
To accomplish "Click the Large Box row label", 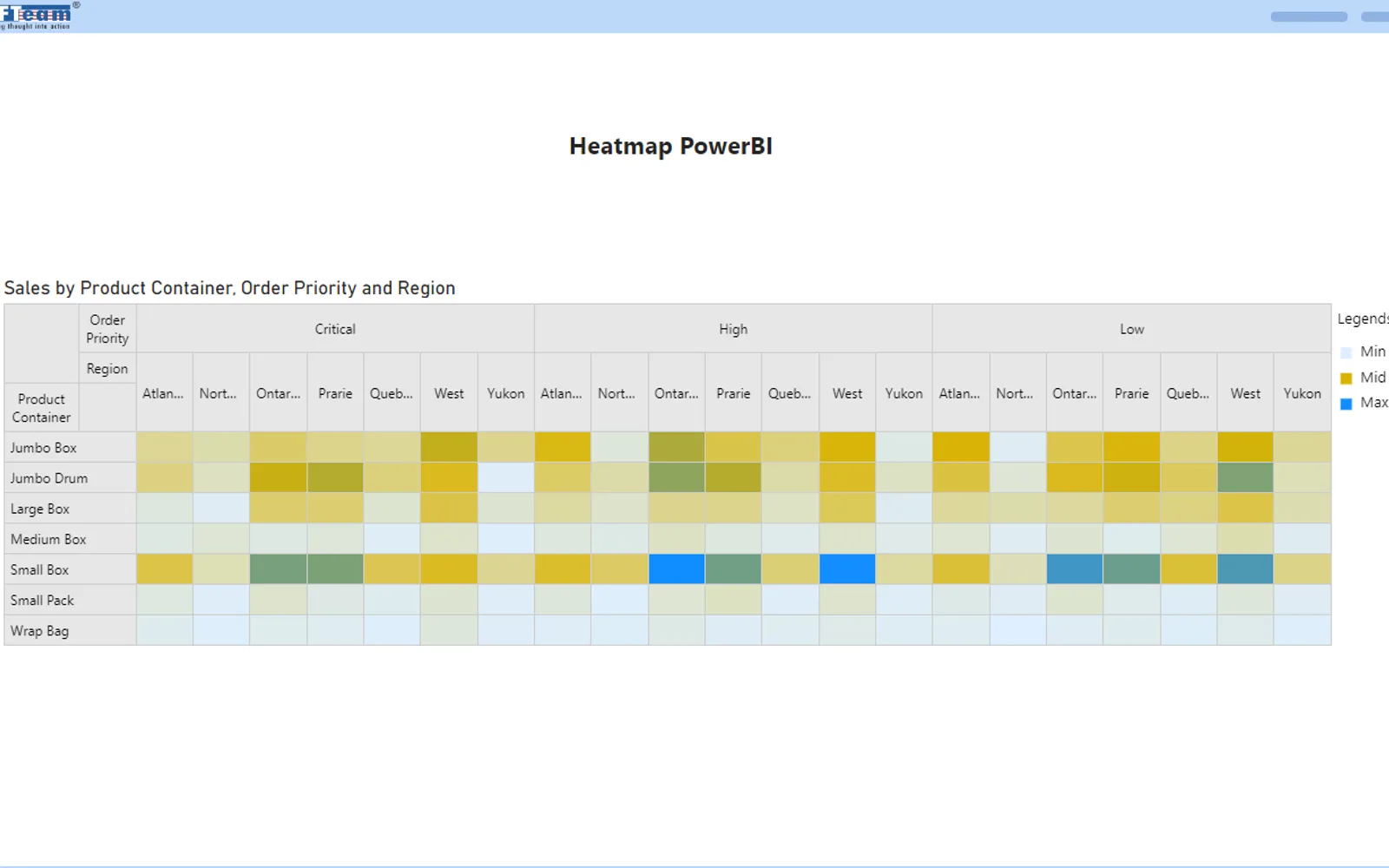I will click(x=70, y=509).
